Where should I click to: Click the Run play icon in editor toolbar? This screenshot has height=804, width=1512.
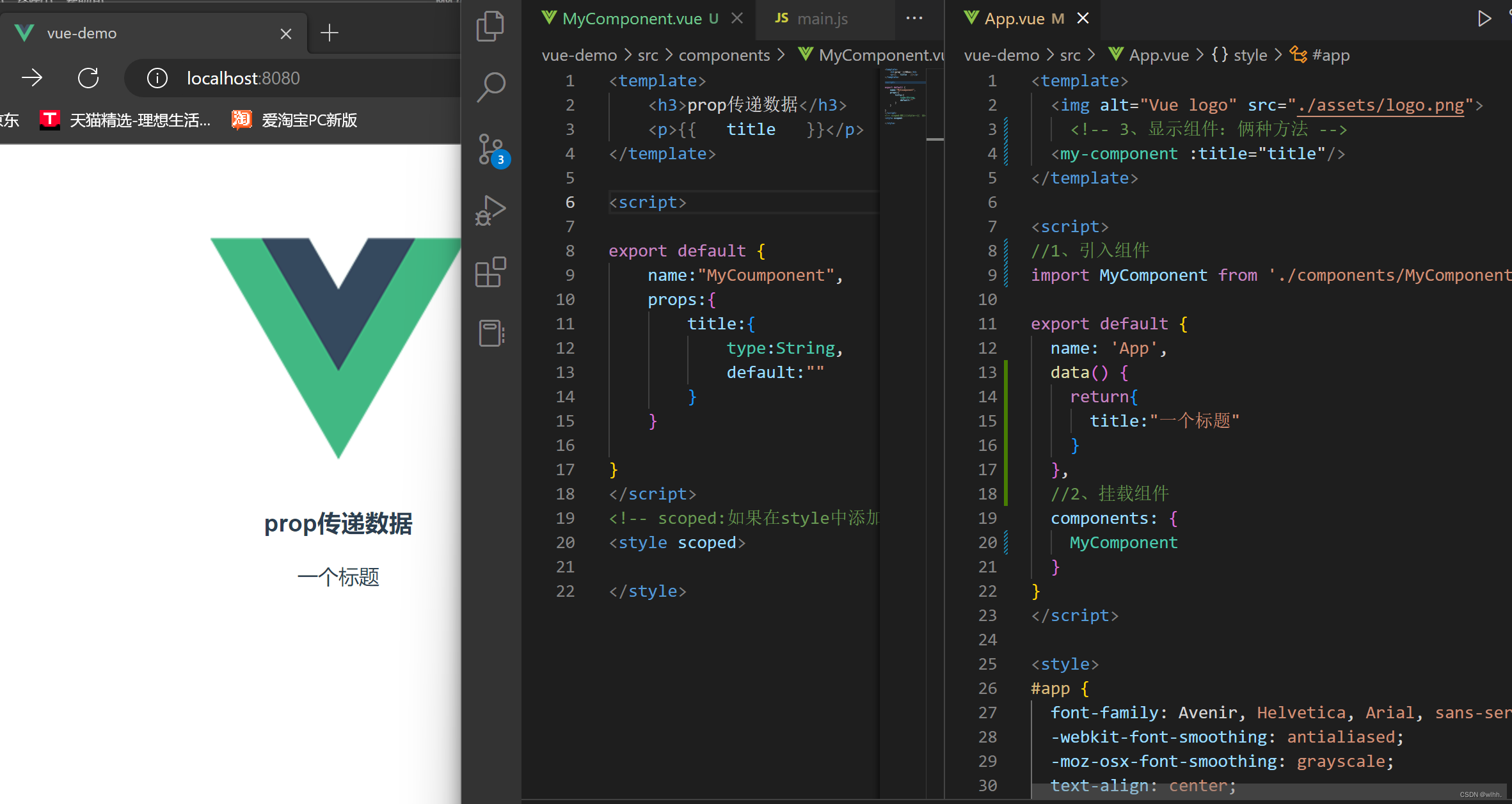click(1484, 19)
